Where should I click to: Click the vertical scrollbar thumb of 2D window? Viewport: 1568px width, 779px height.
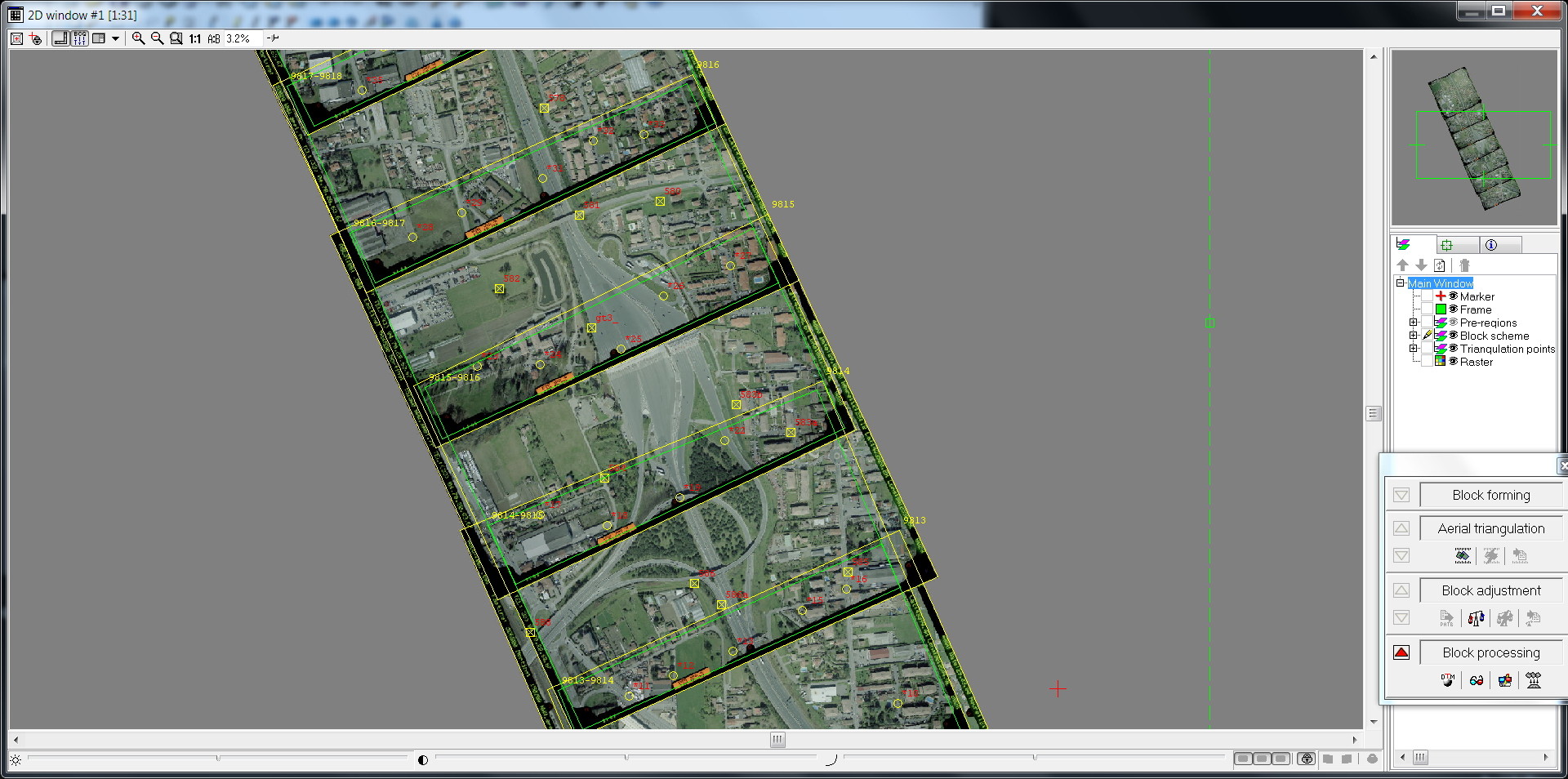click(x=1374, y=414)
